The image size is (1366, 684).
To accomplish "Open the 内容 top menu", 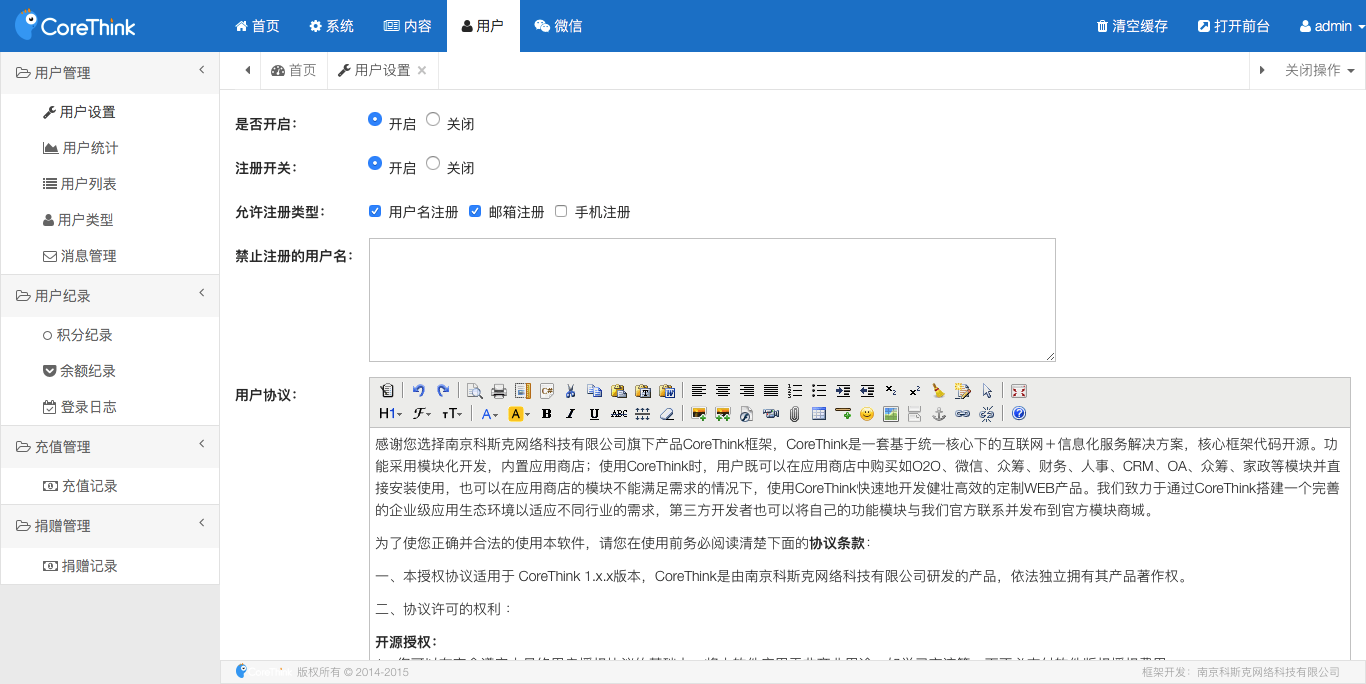I will tap(407, 26).
